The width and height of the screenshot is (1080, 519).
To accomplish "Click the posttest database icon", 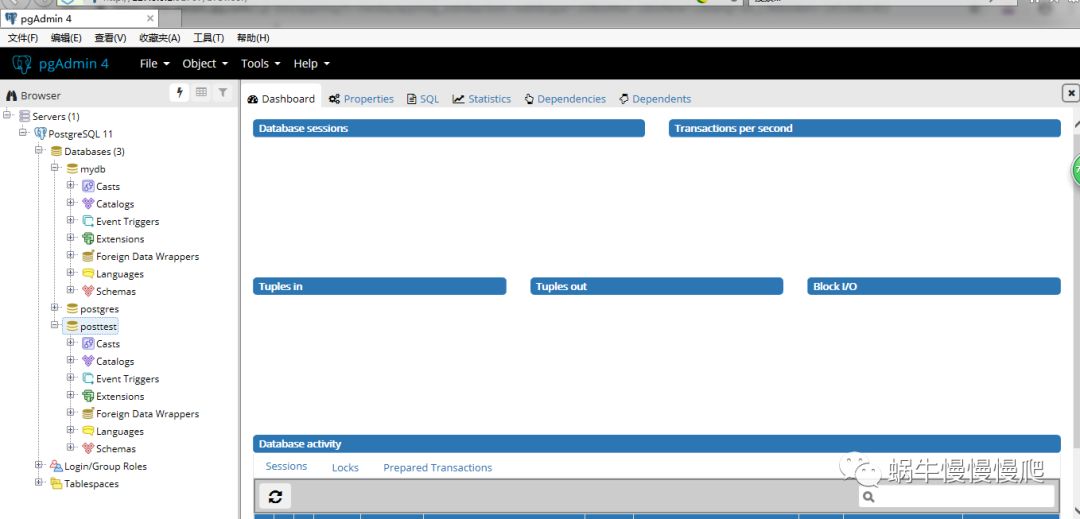I will 72,326.
